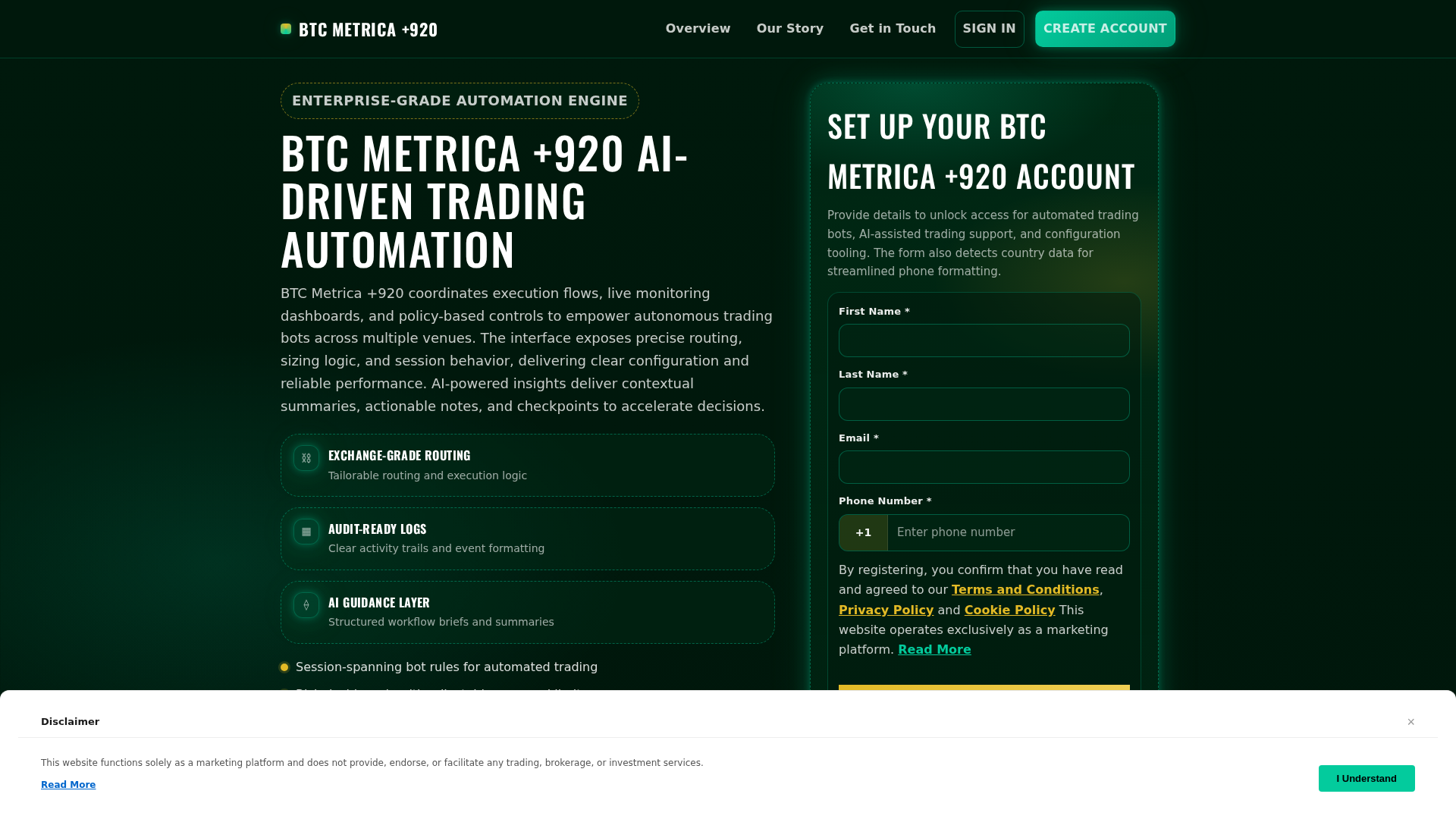Select the Exchange-Grade Routing card heading
Screen dimensions: 1456x819
tap(400, 455)
